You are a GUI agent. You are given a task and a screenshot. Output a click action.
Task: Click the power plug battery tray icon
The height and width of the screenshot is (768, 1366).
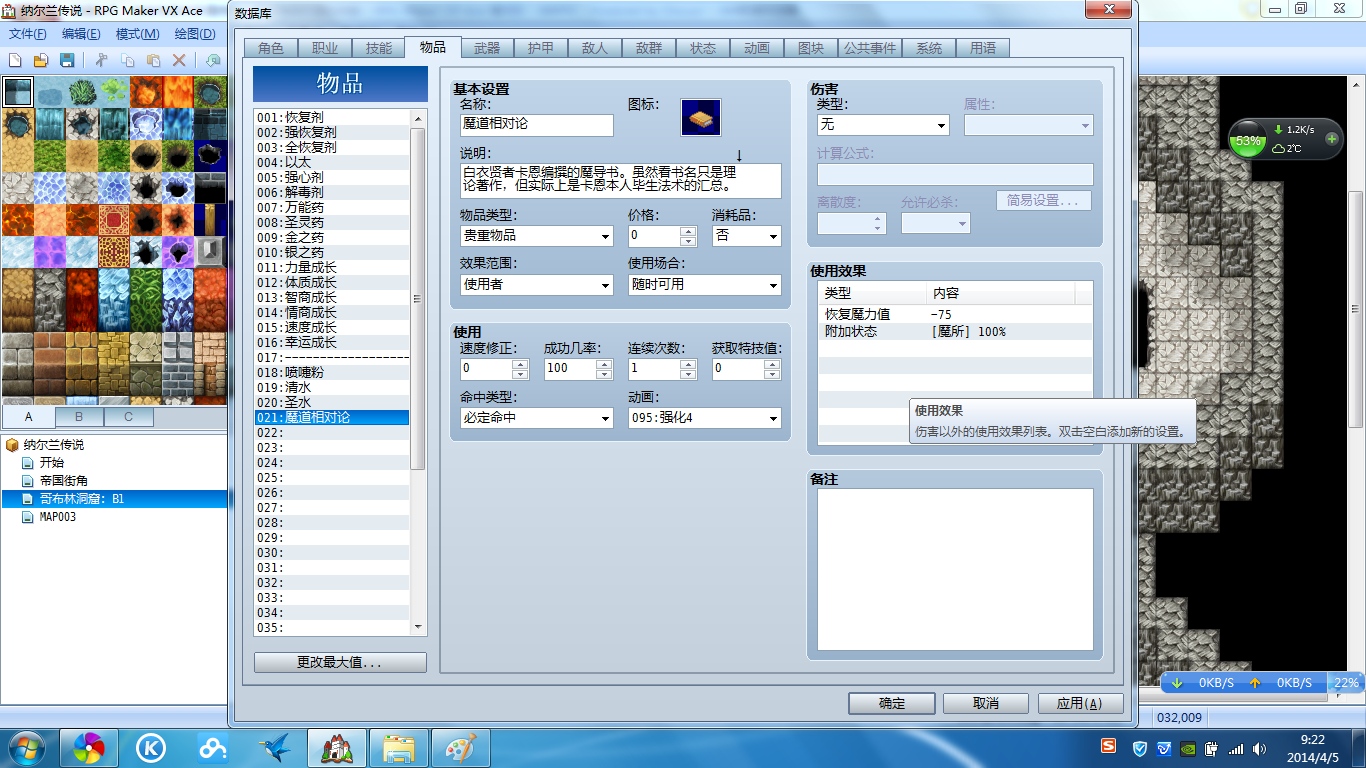(1212, 748)
